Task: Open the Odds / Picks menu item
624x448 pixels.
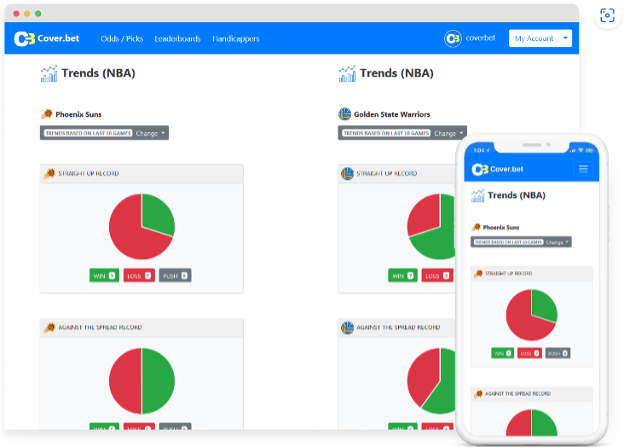Action: (122, 39)
